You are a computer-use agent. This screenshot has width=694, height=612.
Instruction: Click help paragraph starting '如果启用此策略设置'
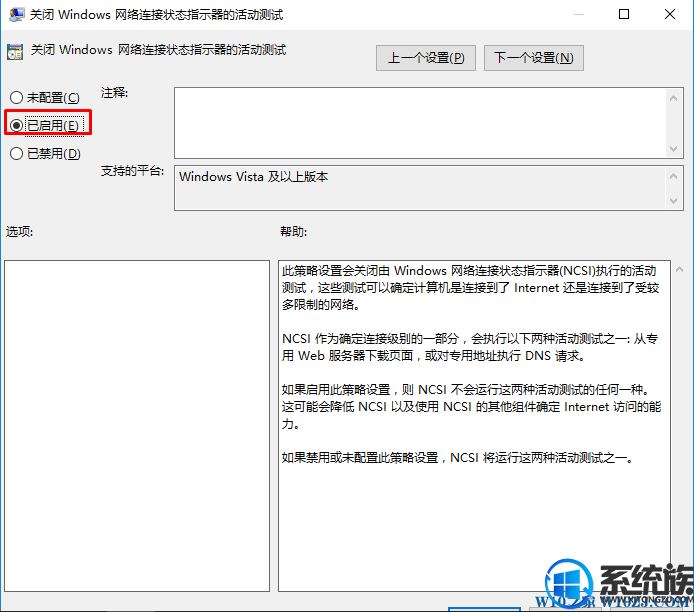point(471,407)
